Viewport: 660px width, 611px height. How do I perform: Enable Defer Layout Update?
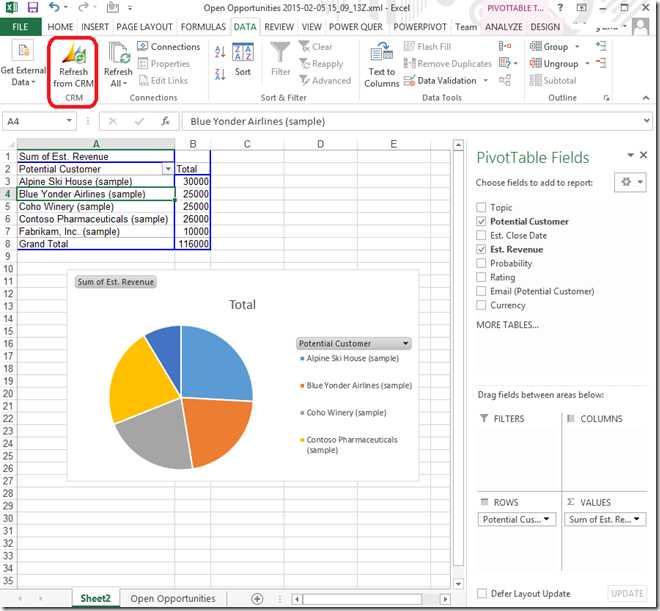click(x=482, y=593)
